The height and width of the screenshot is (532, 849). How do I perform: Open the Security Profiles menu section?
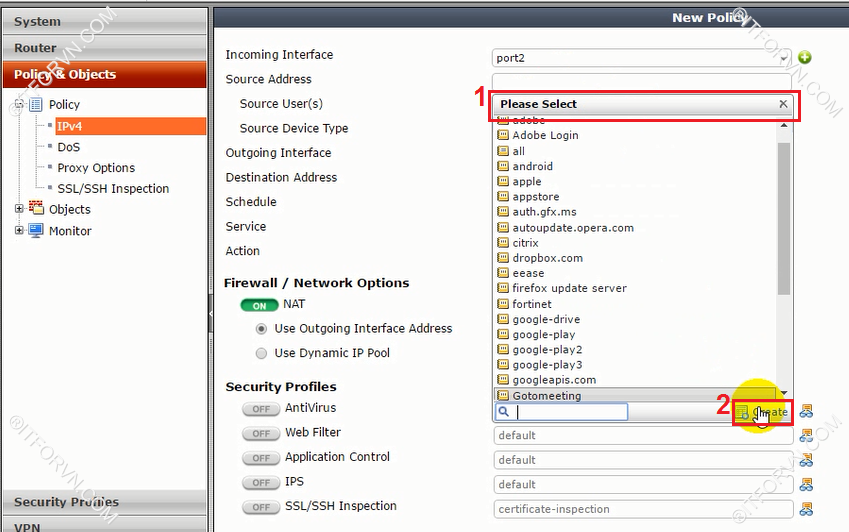coord(105,502)
